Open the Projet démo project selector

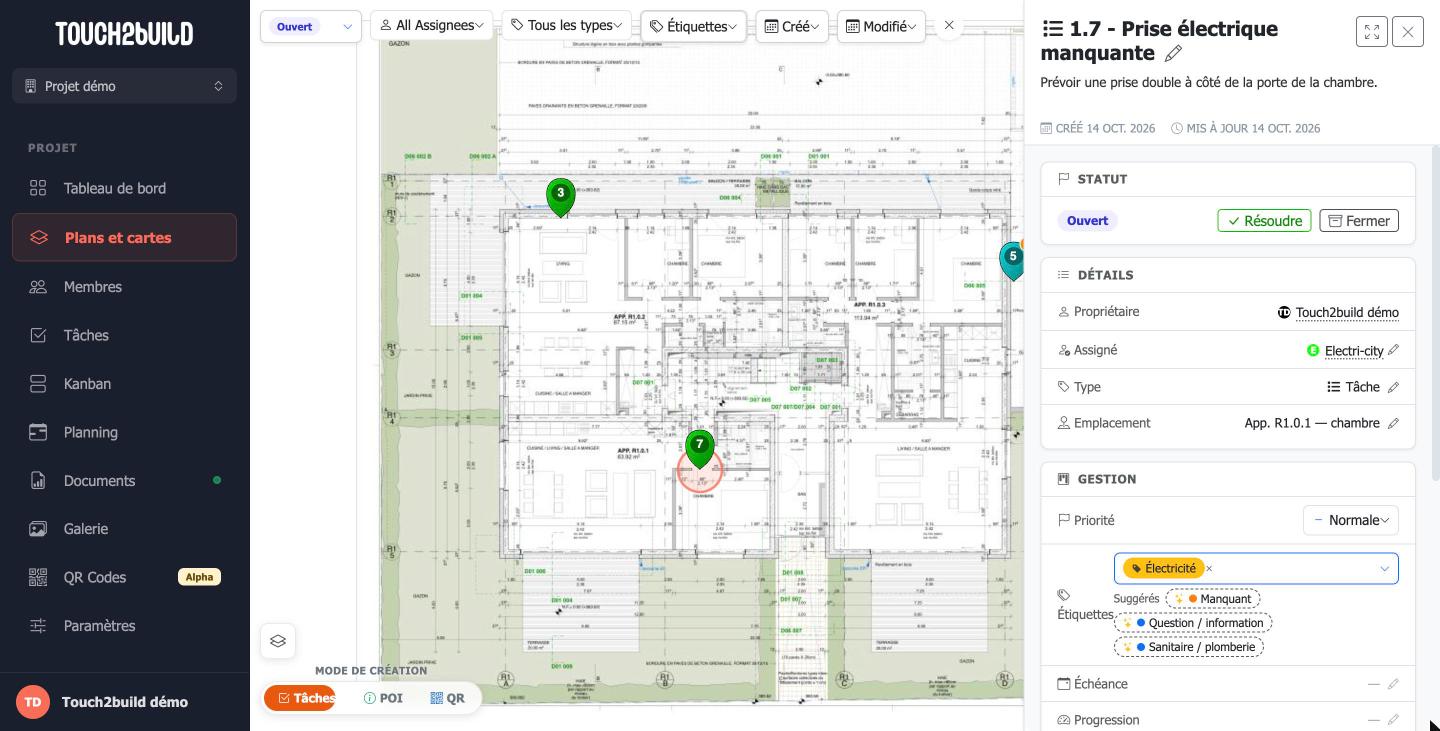pos(124,86)
